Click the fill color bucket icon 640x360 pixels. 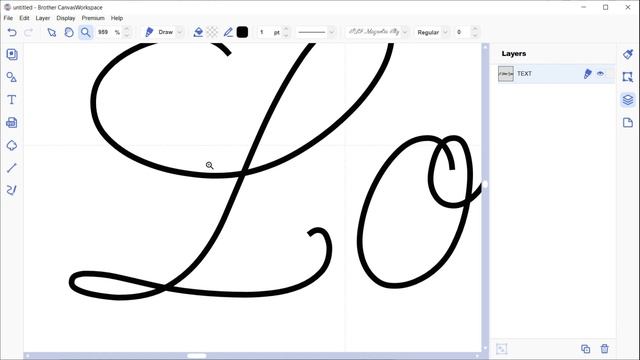[198, 32]
